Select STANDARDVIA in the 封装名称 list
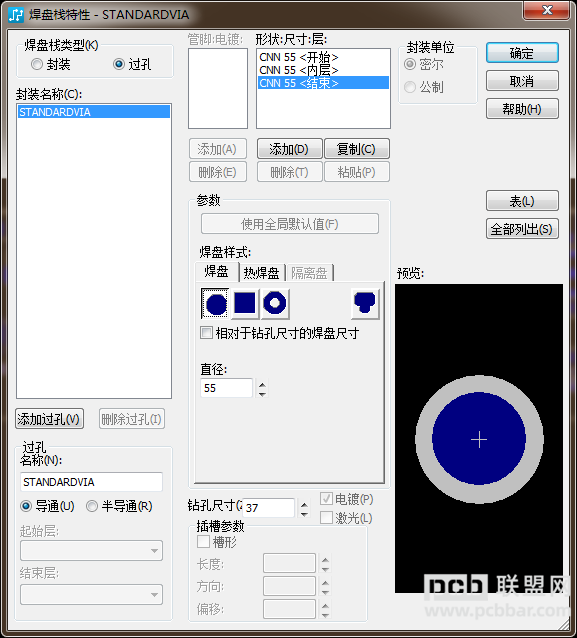 pos(94,112)
